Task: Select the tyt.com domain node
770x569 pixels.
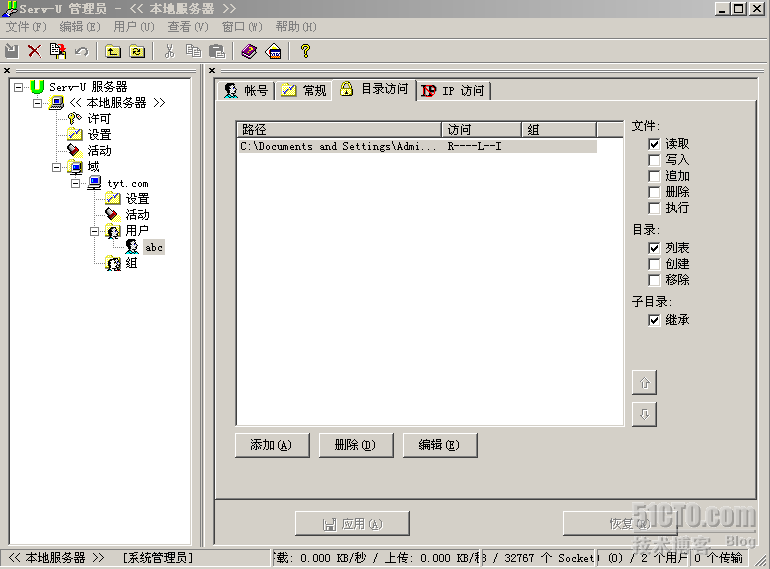Action: (x=128, y=183)
